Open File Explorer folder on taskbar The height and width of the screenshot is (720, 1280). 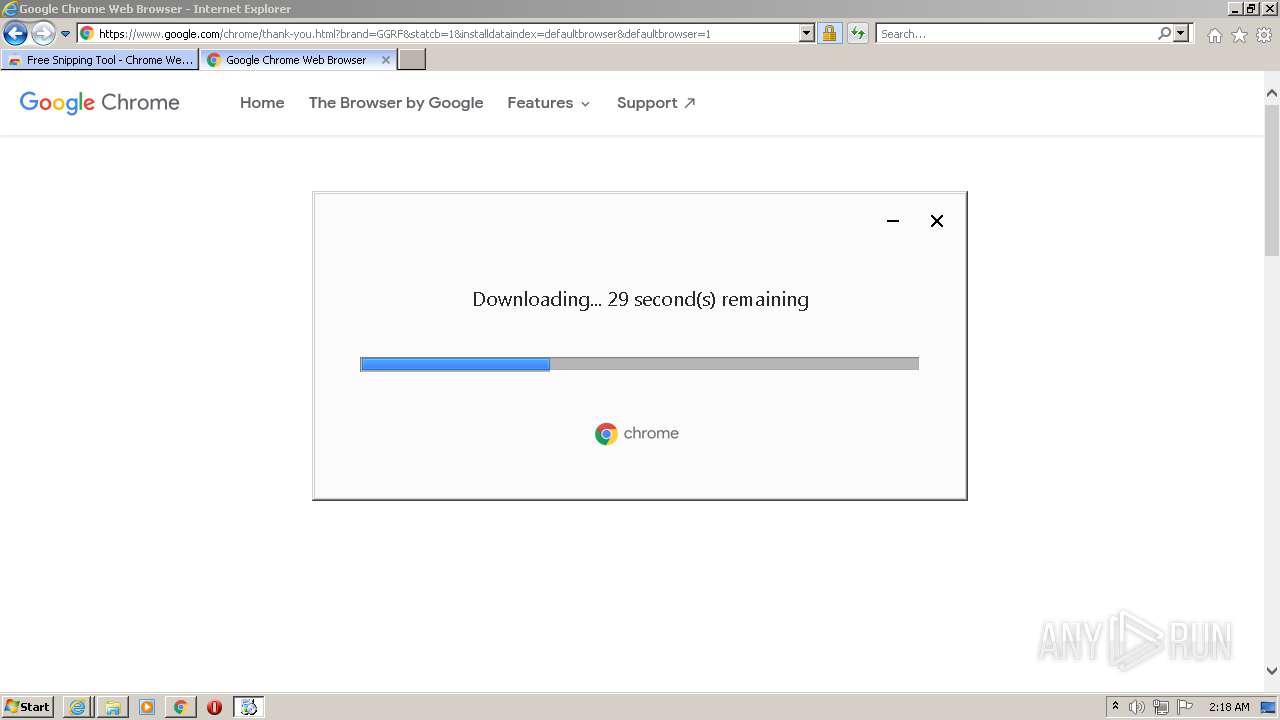pyautogui.click(x=112, y=707)
